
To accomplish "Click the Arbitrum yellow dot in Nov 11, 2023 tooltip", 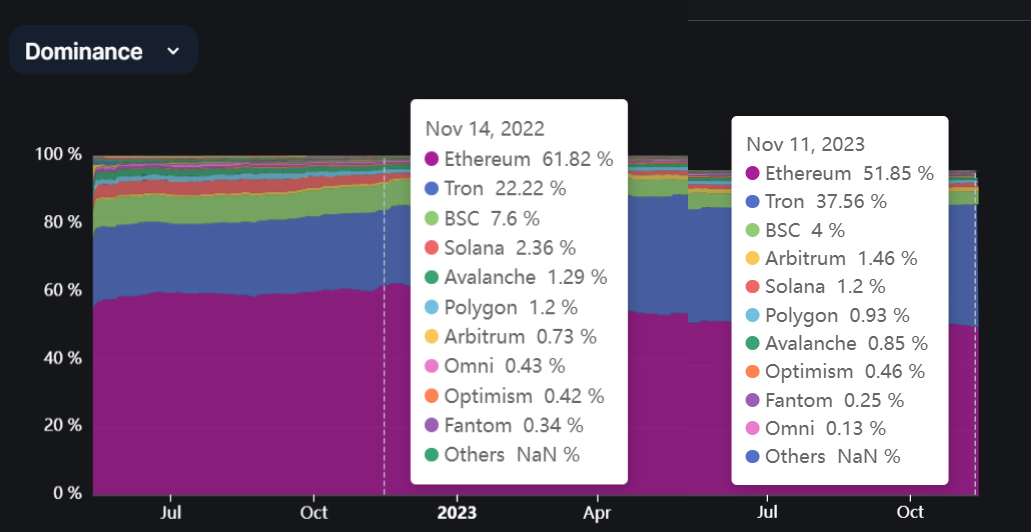I will [x=753, y=258].
